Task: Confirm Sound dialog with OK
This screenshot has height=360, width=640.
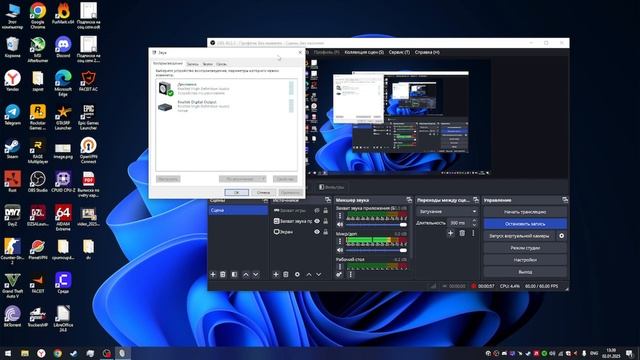Action: point(236,192)
